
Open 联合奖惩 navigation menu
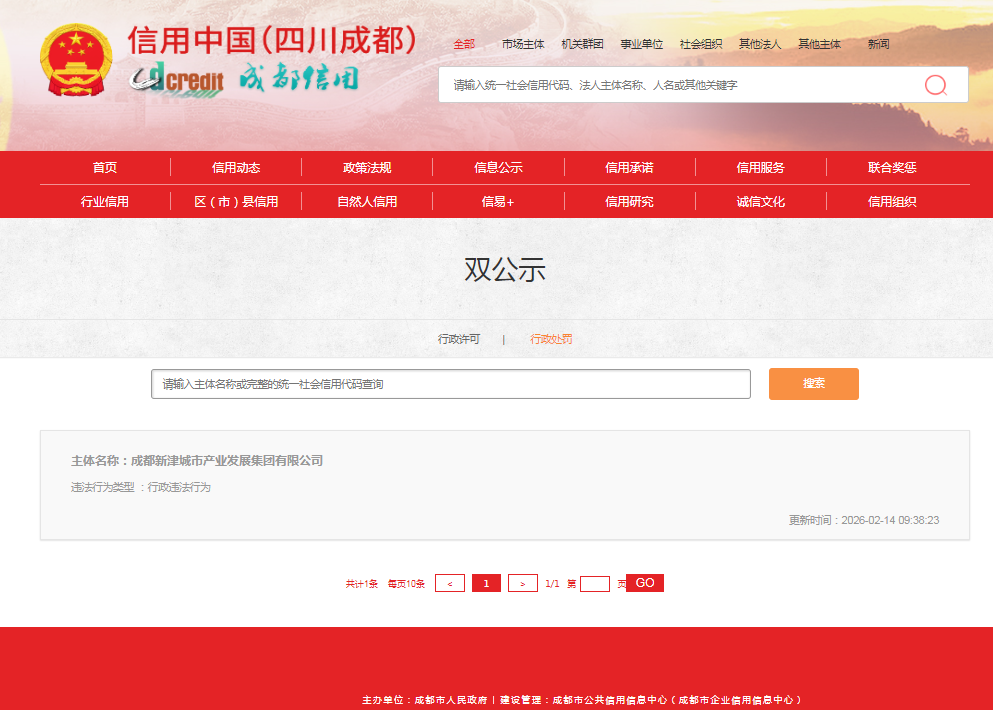[x=892, y=168]
